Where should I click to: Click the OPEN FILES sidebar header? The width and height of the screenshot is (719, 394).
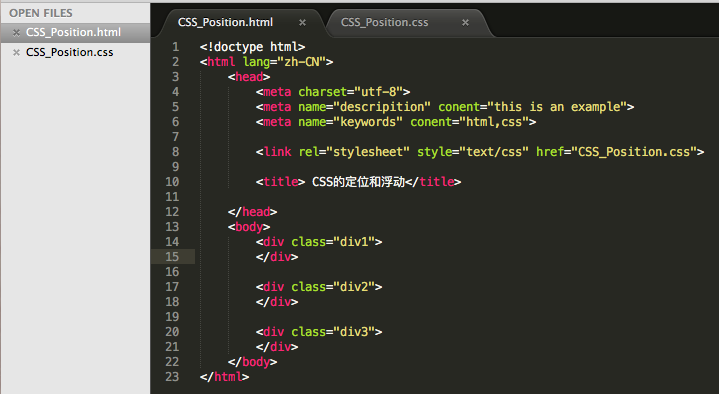(x=41, y=13)
